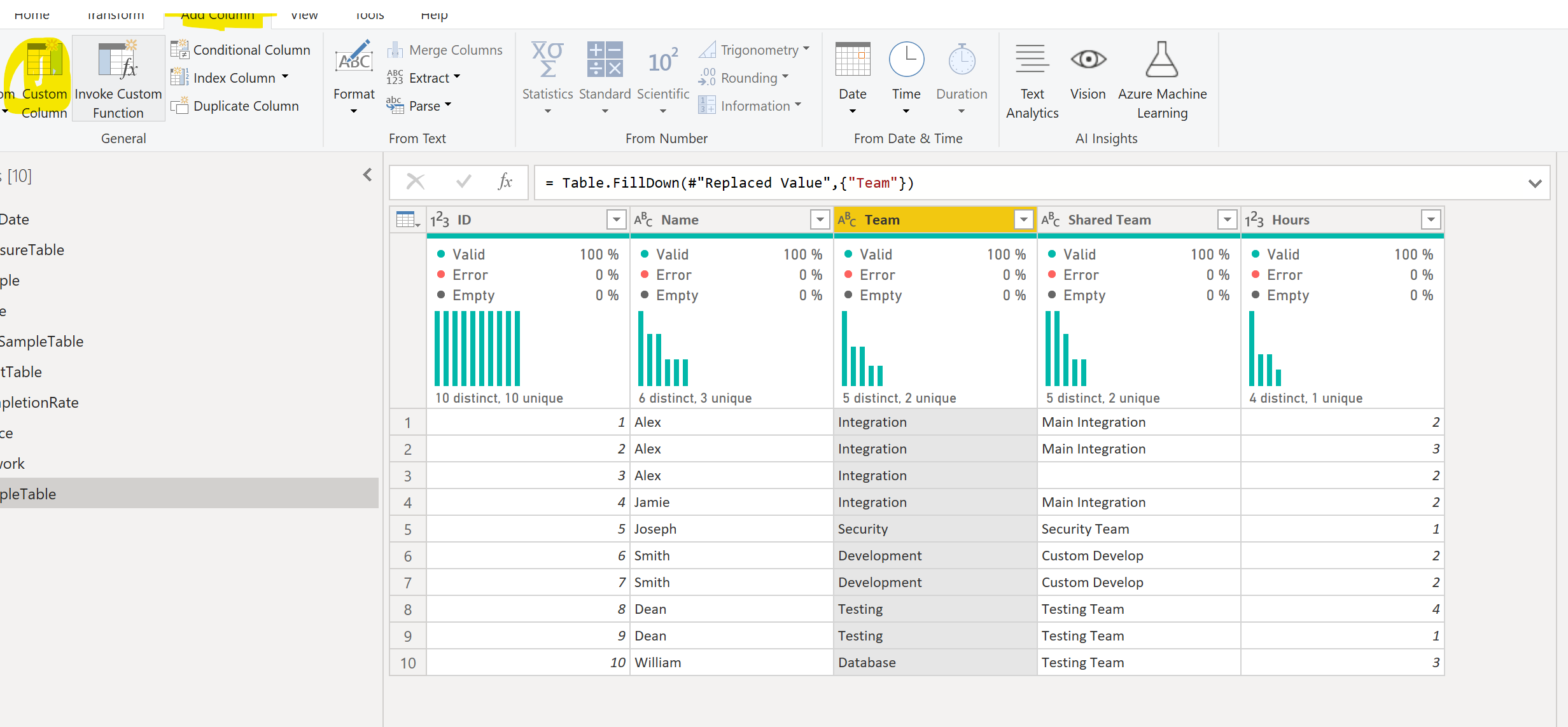Open Standard arithmetic operations
1568x727 pixels.
tap(605, 79)
